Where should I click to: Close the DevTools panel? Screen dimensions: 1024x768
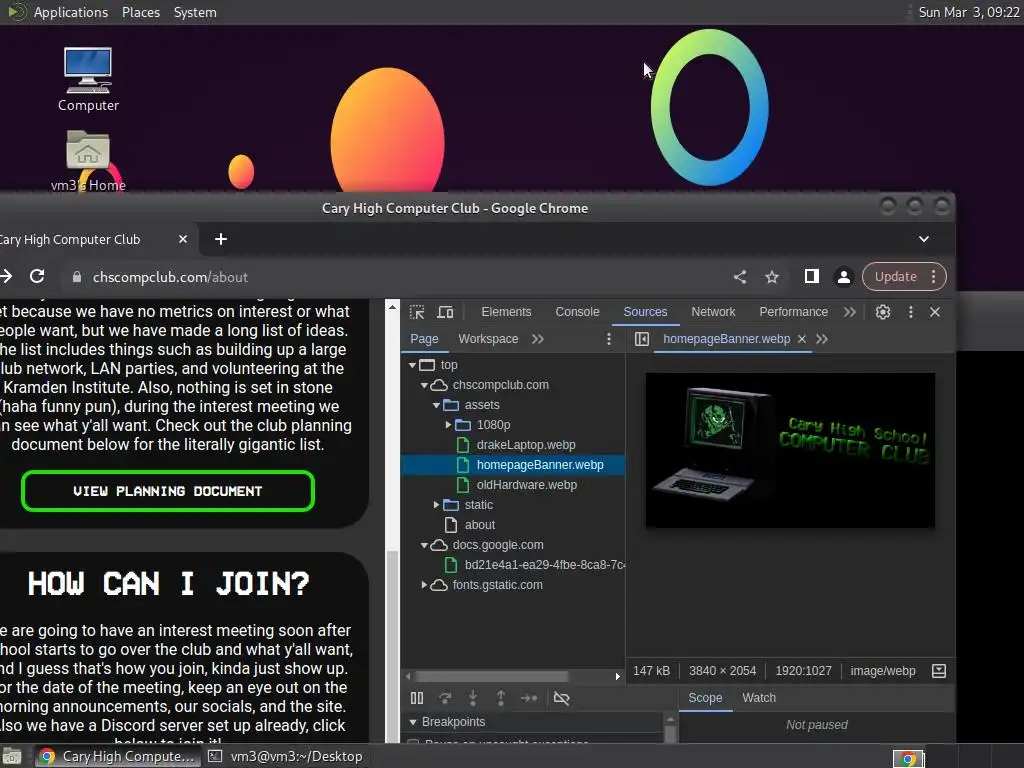pos(935,312)
